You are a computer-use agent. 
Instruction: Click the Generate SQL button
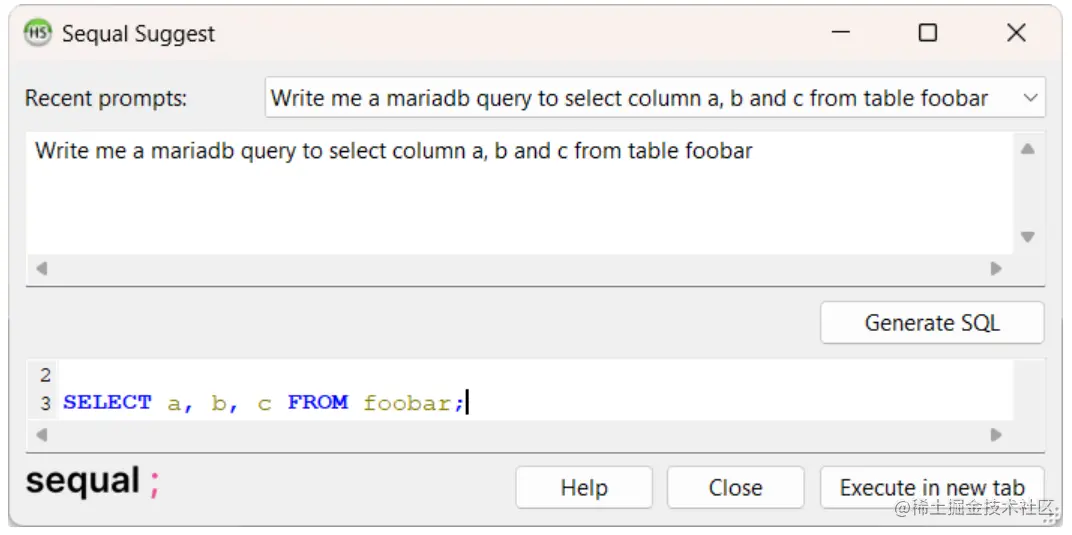tap(932, 323)
